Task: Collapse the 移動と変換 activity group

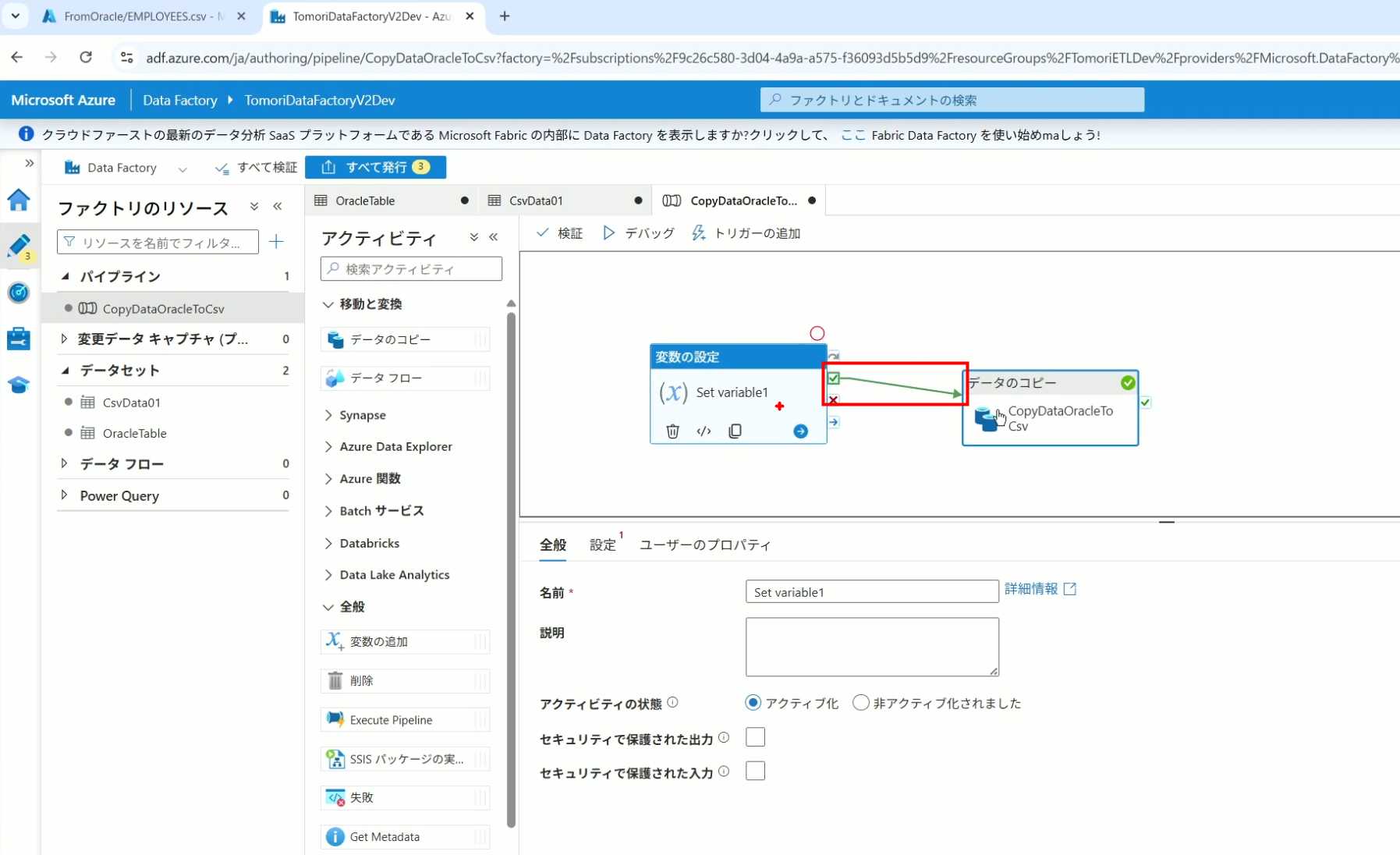Action: pos(328,304)
